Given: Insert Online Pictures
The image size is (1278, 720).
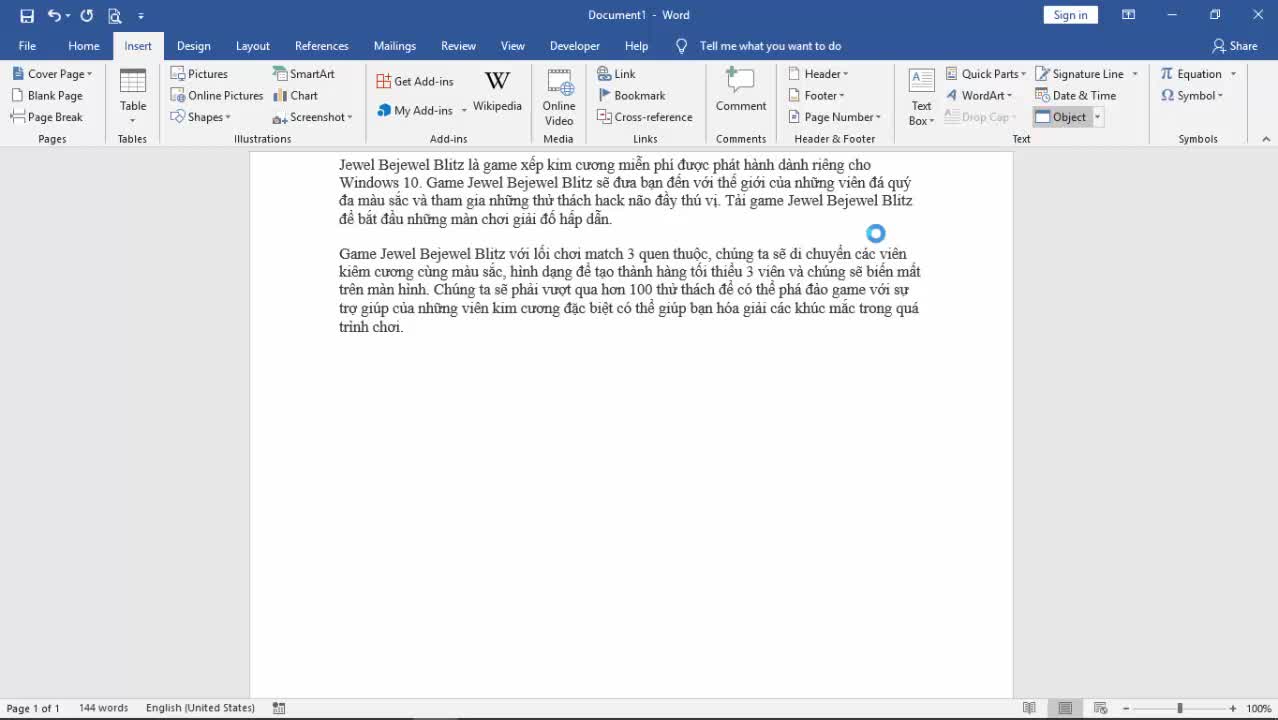Looking at the screenshot, I should click(217, 95).
